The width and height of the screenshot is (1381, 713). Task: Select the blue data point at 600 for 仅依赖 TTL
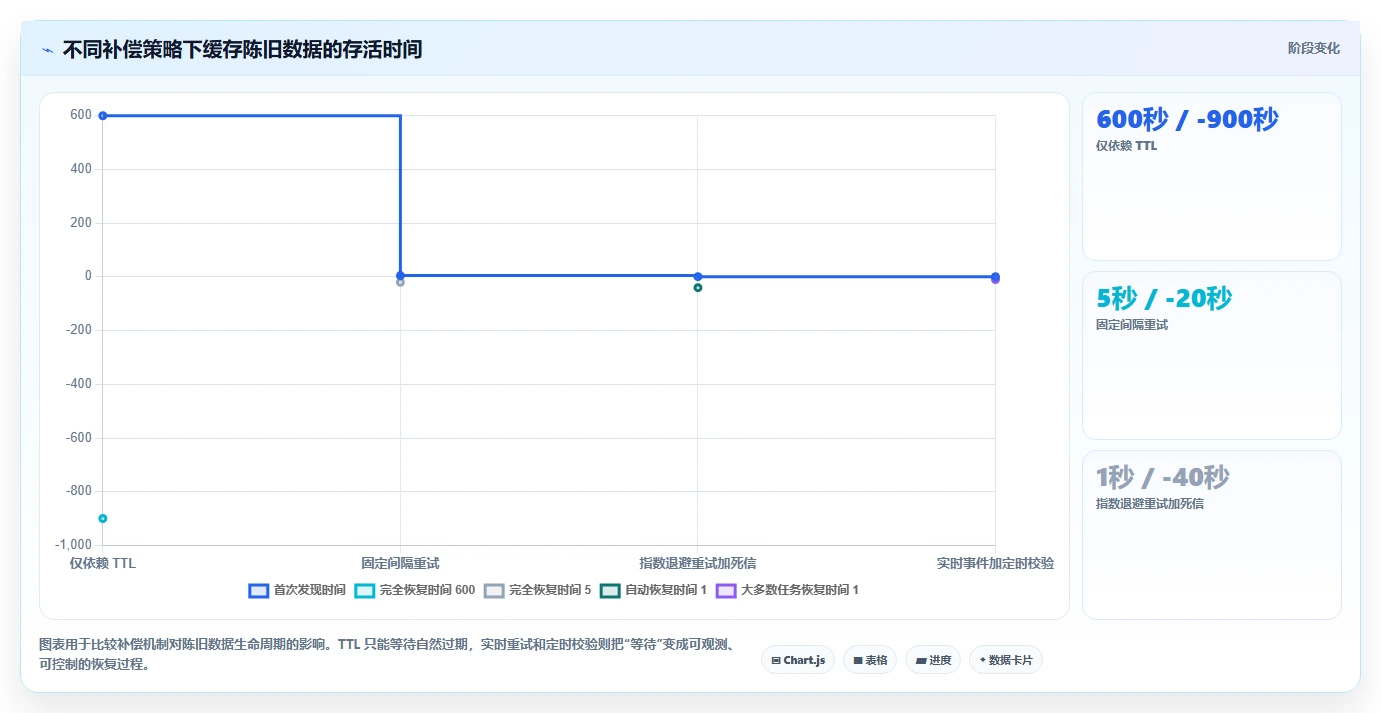pyautogui.click(x=103, y=116)
